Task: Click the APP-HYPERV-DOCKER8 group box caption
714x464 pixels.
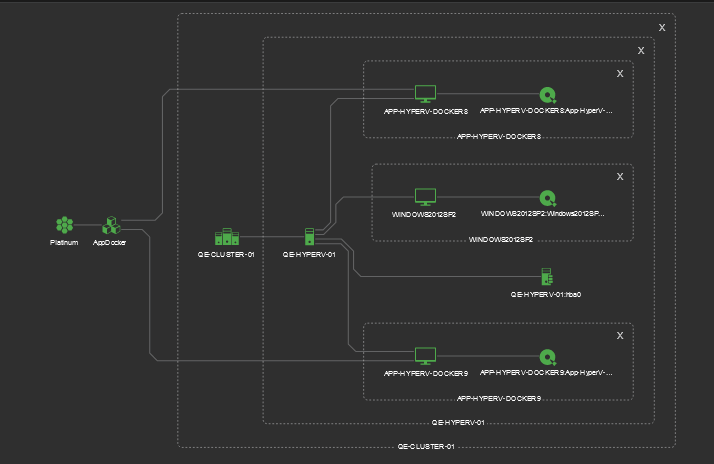Action: click(499, 137)
